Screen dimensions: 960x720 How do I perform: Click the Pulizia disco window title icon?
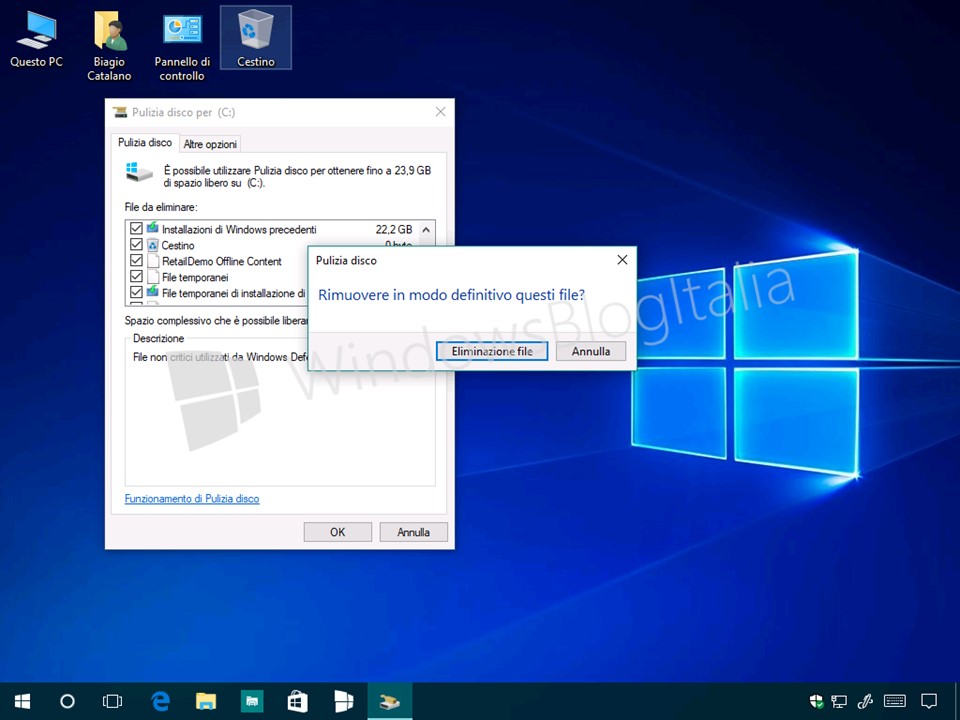(x=120, y=112)
